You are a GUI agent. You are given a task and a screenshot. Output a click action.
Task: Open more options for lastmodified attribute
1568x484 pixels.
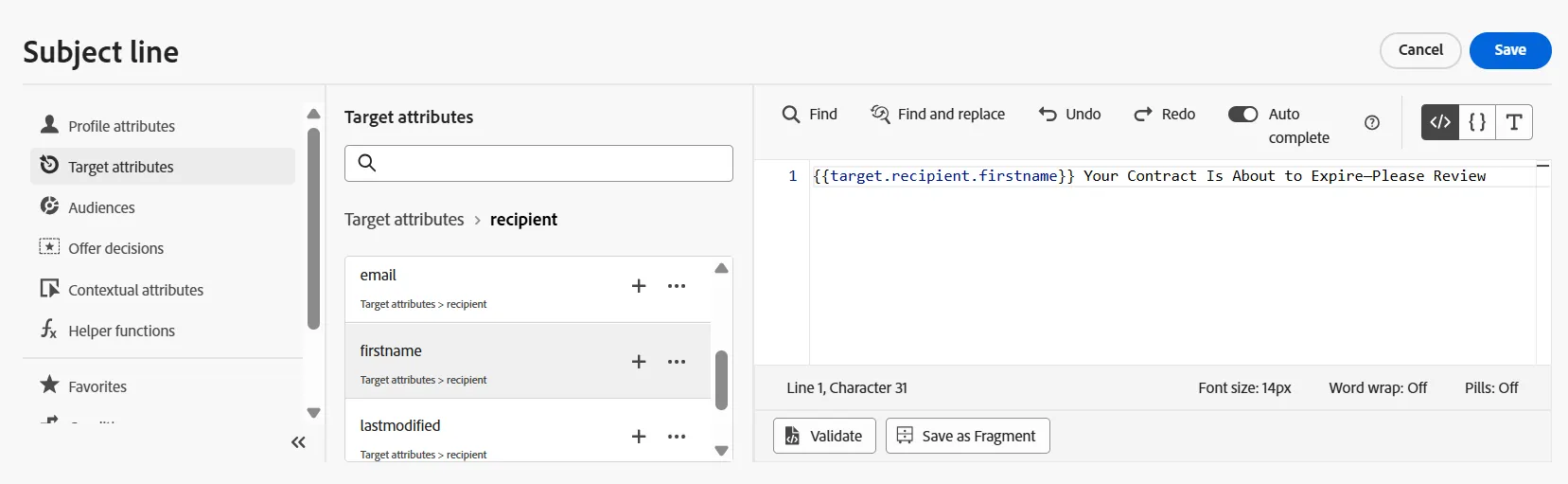[677, 437]
